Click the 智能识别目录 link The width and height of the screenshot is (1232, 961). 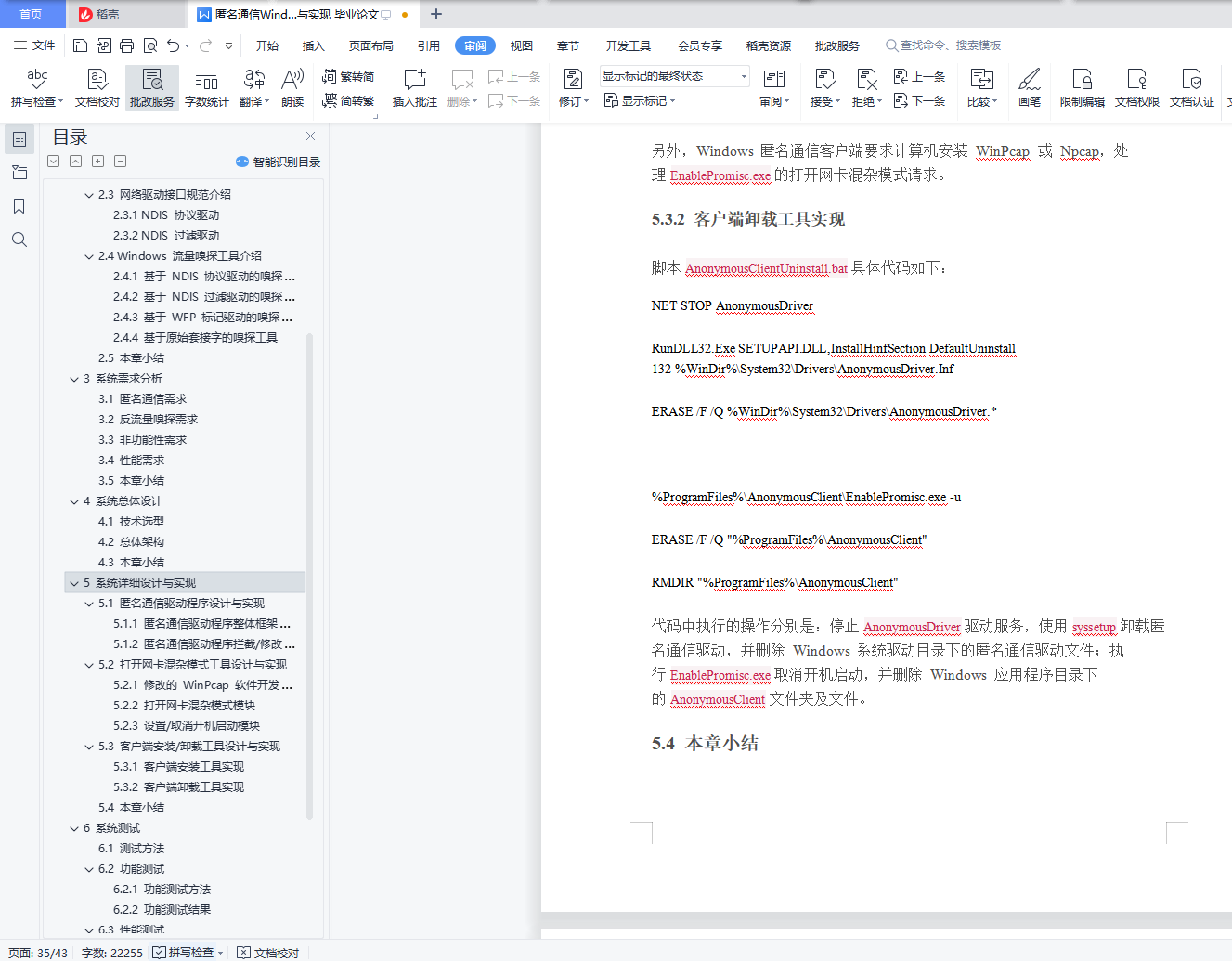(279, 162)
